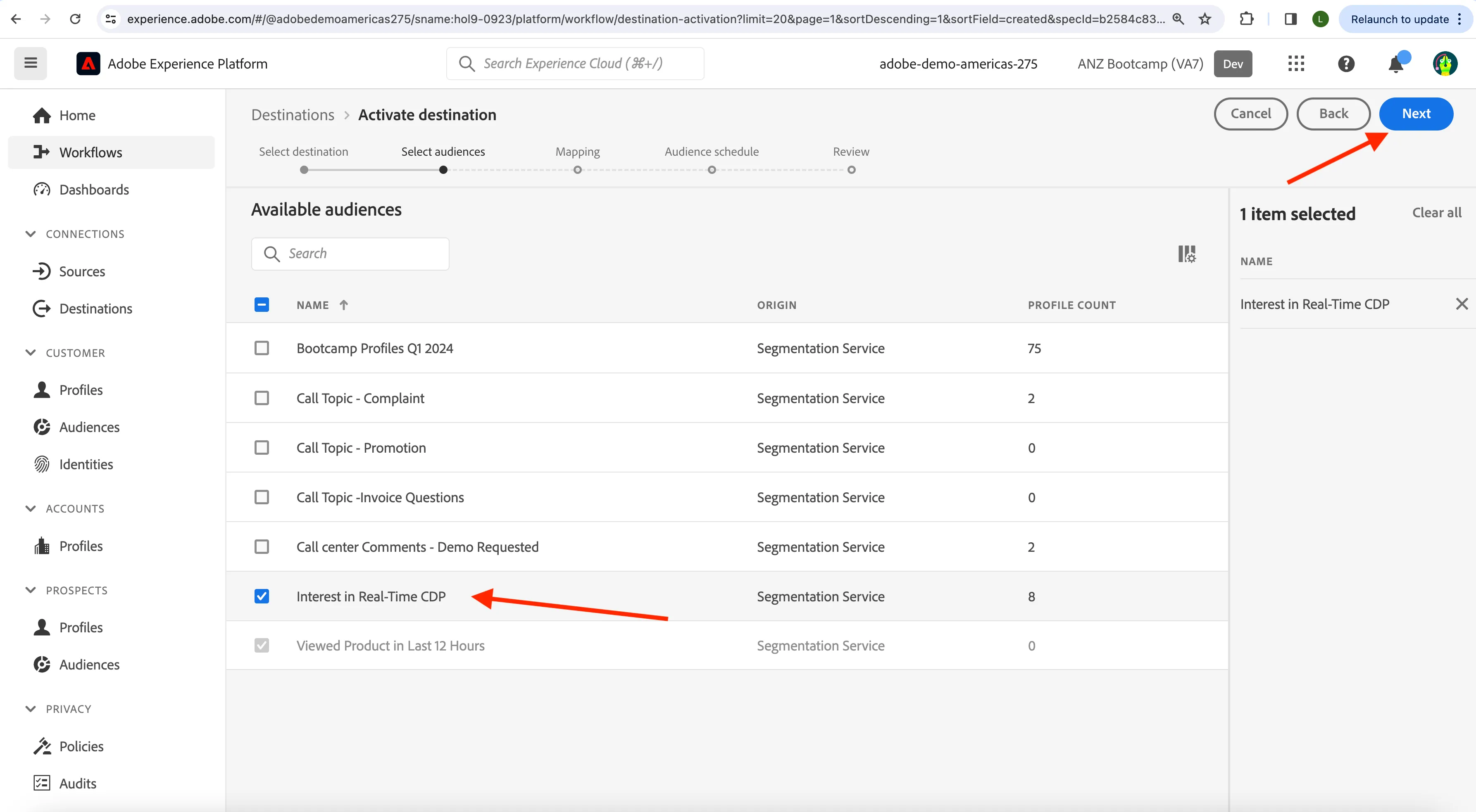Uncheck Interest in Real-Time CDP audience
Viewport: 1476px width, 812px height.
(262, 596)
